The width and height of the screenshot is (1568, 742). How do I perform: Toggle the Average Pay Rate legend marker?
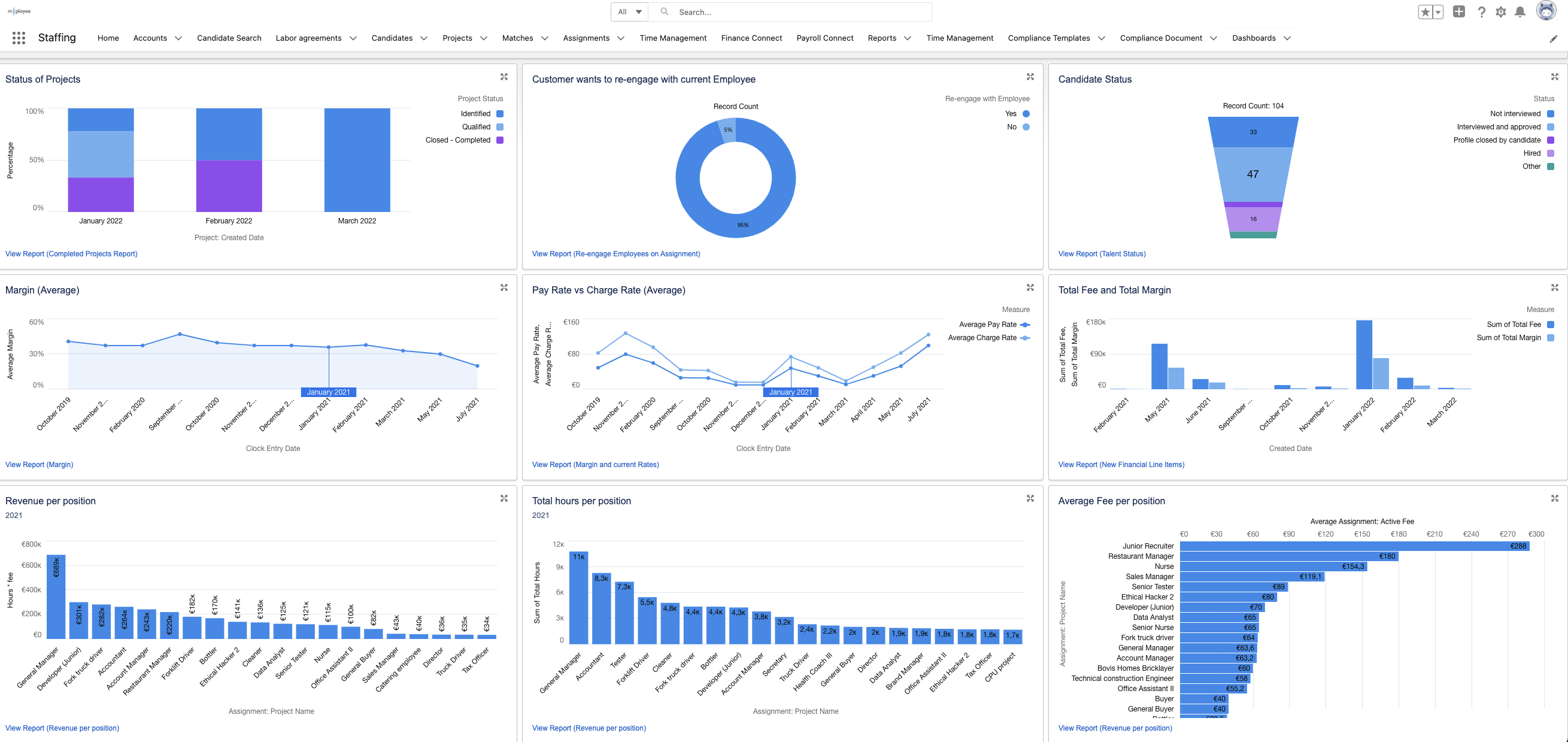tap(1025, 325)
